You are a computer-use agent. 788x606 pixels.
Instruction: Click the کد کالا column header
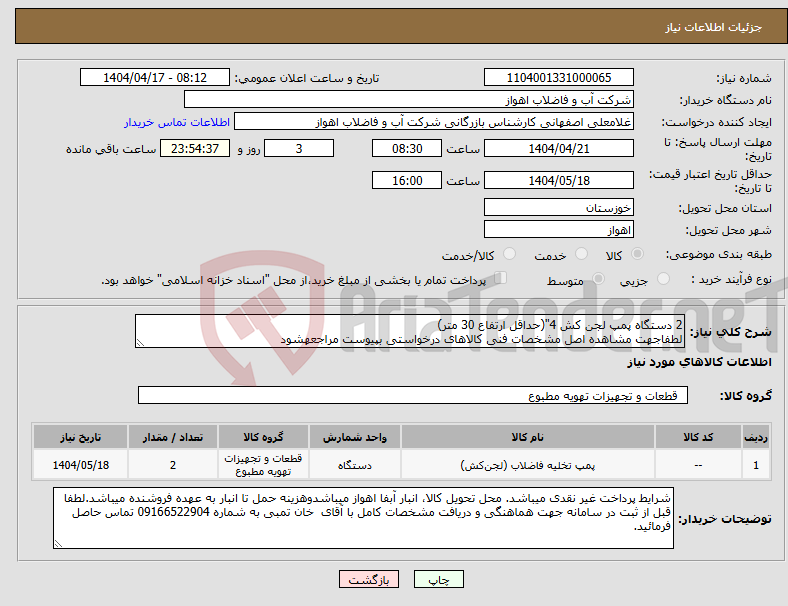point(698,437)
